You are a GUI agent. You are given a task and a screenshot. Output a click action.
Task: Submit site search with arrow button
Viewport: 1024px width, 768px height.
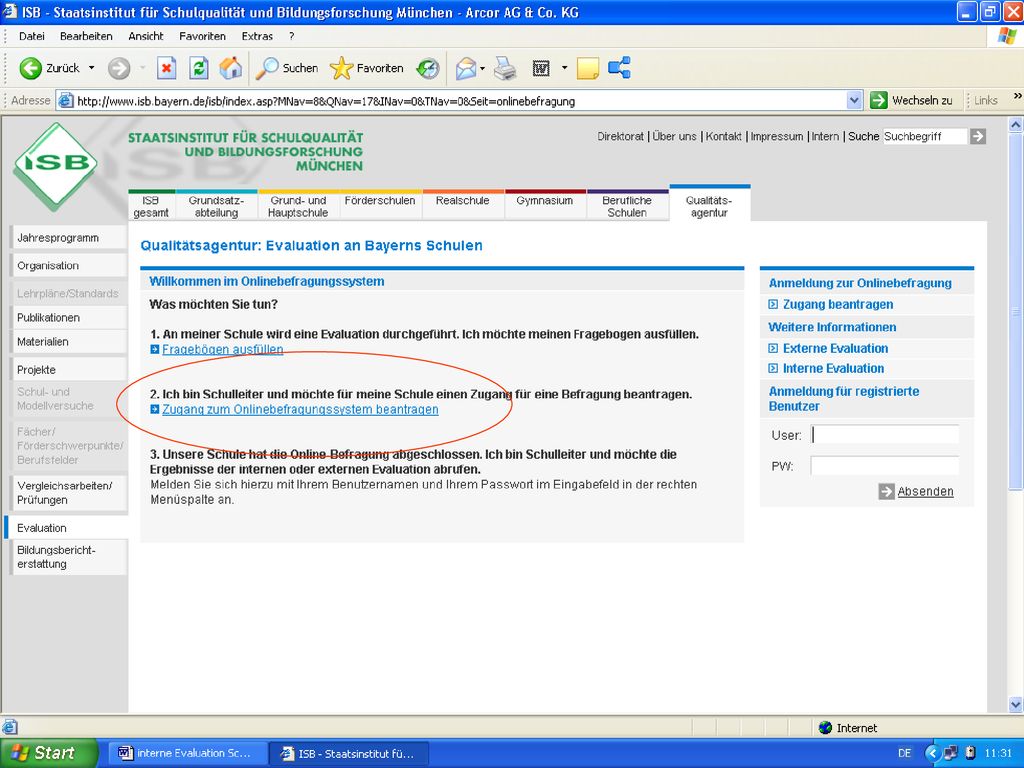978,136
